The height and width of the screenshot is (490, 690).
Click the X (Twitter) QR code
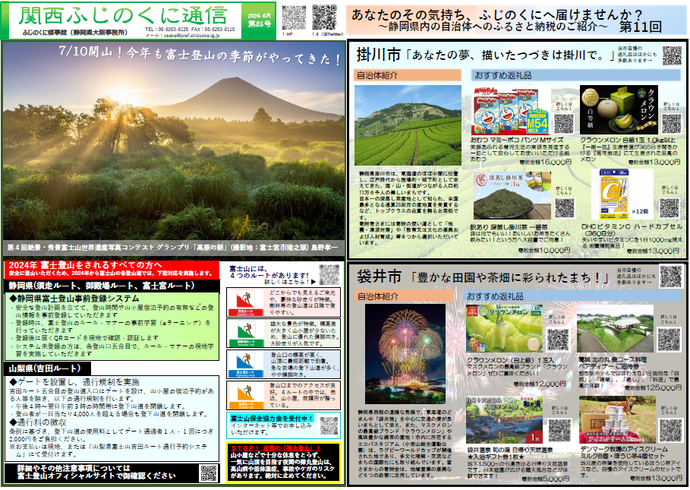point(324,17)
